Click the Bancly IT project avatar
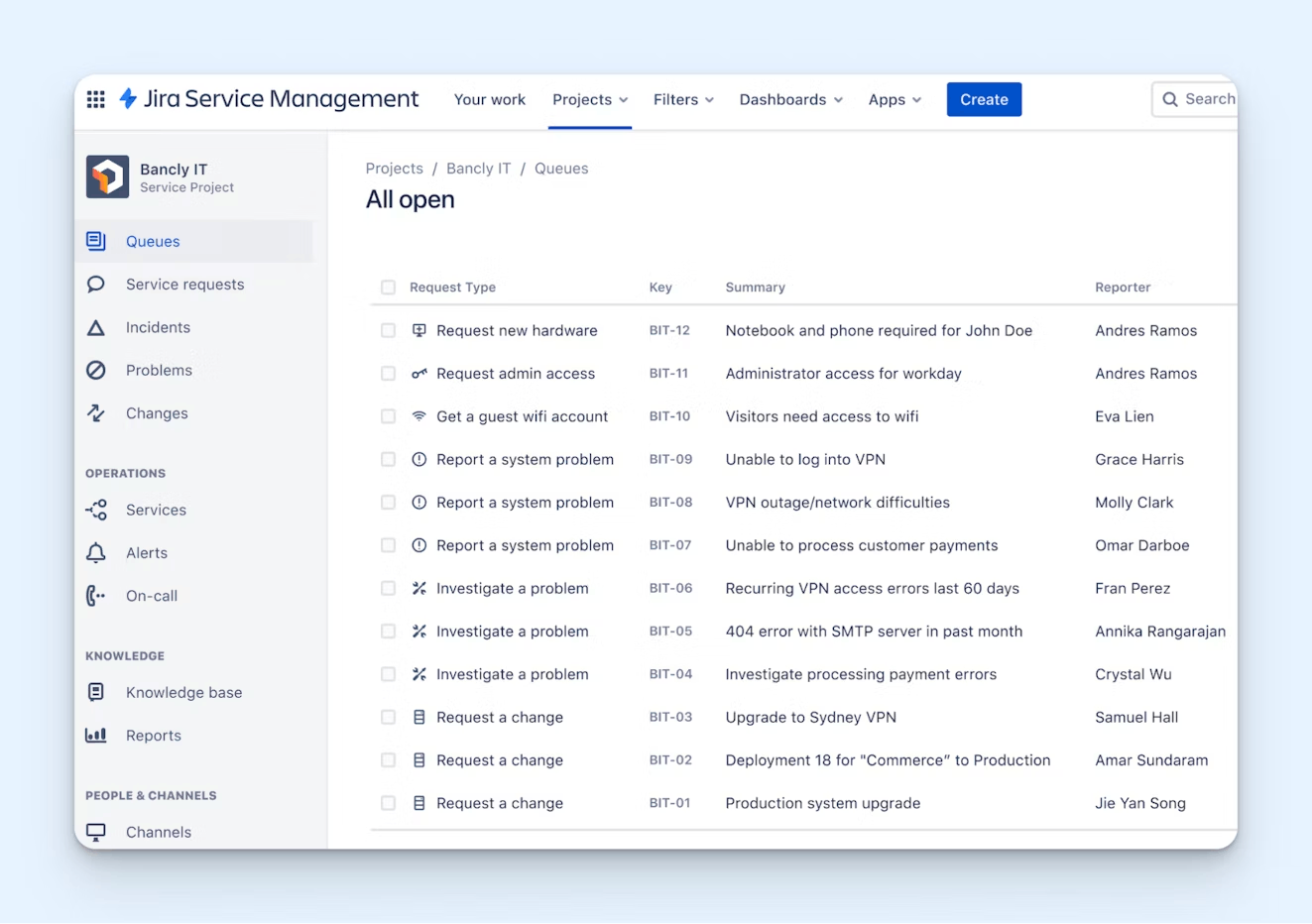Viewport: 1312px width, 924px height. [107, 177]
